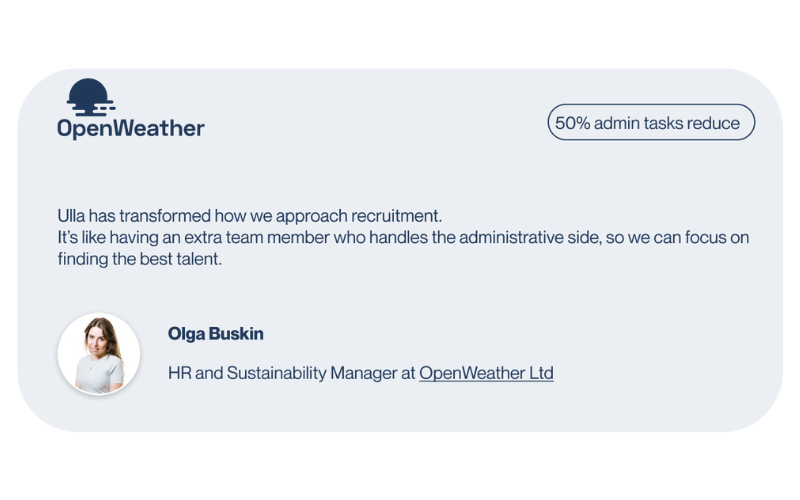
Task: Select the "50% admin tasks reduce" badge
Action: (651, 122)
